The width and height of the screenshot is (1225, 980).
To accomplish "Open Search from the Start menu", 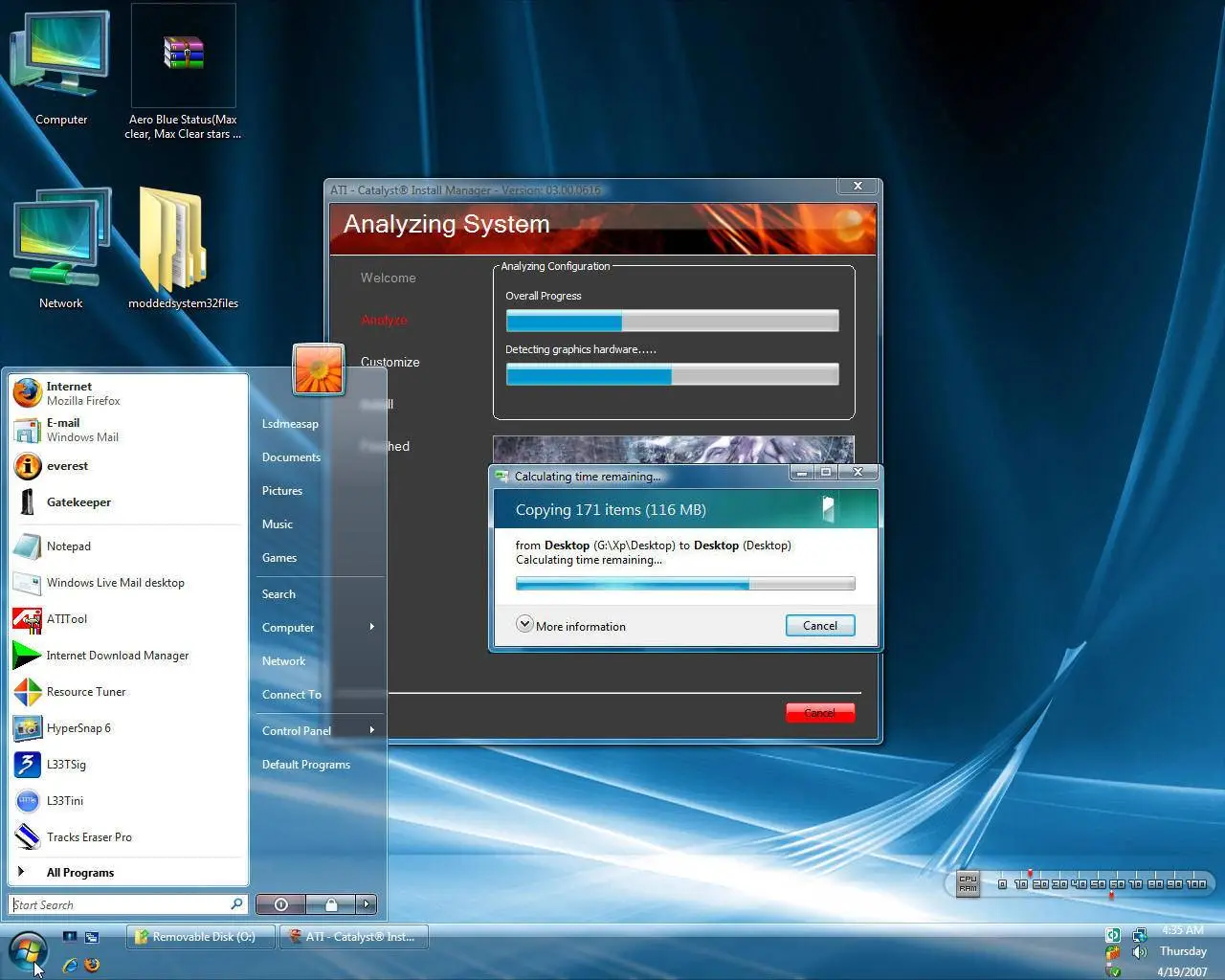I will click(x=320, y=594).
